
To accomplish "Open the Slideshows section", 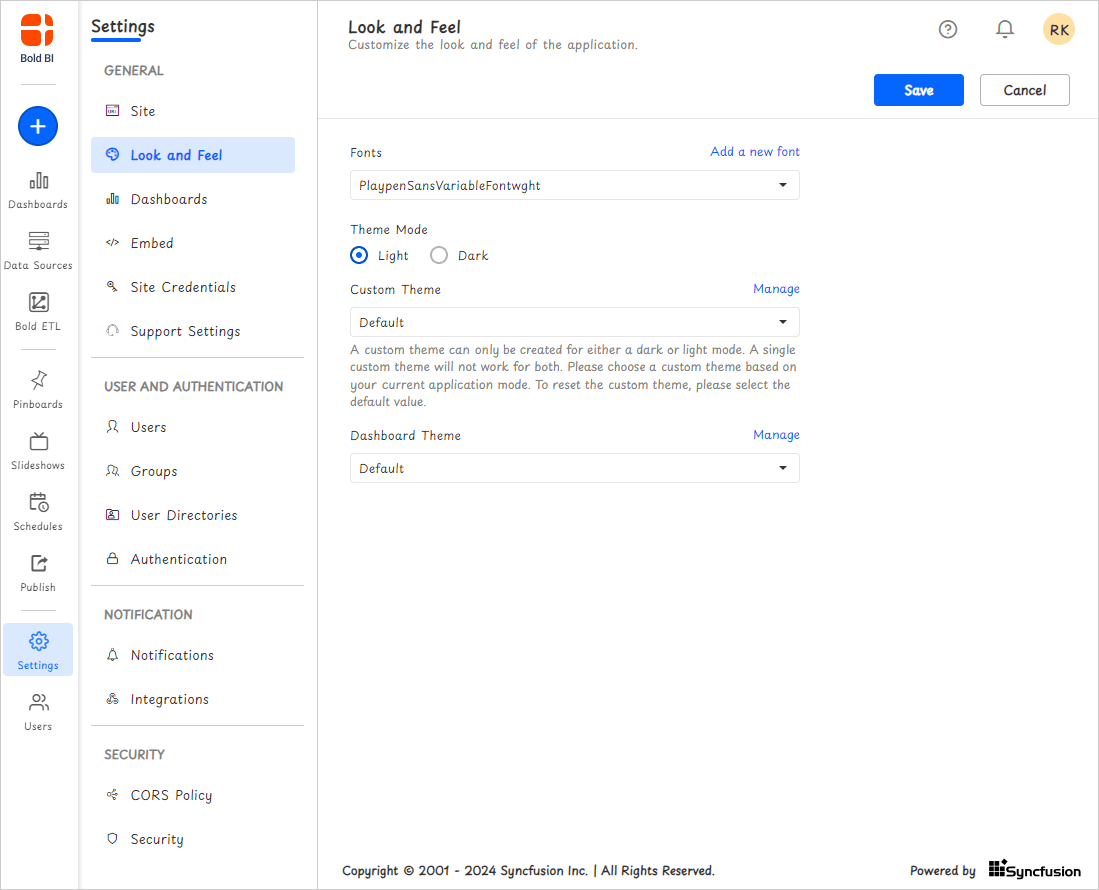I will coord(37,451).
